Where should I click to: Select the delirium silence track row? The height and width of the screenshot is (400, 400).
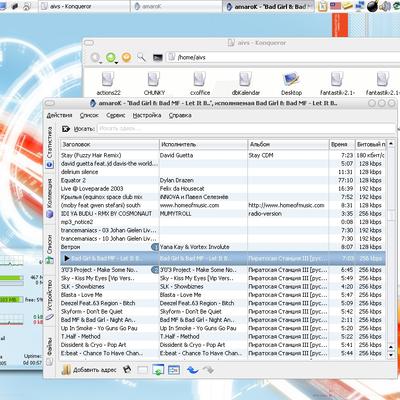tap(223, 172)
